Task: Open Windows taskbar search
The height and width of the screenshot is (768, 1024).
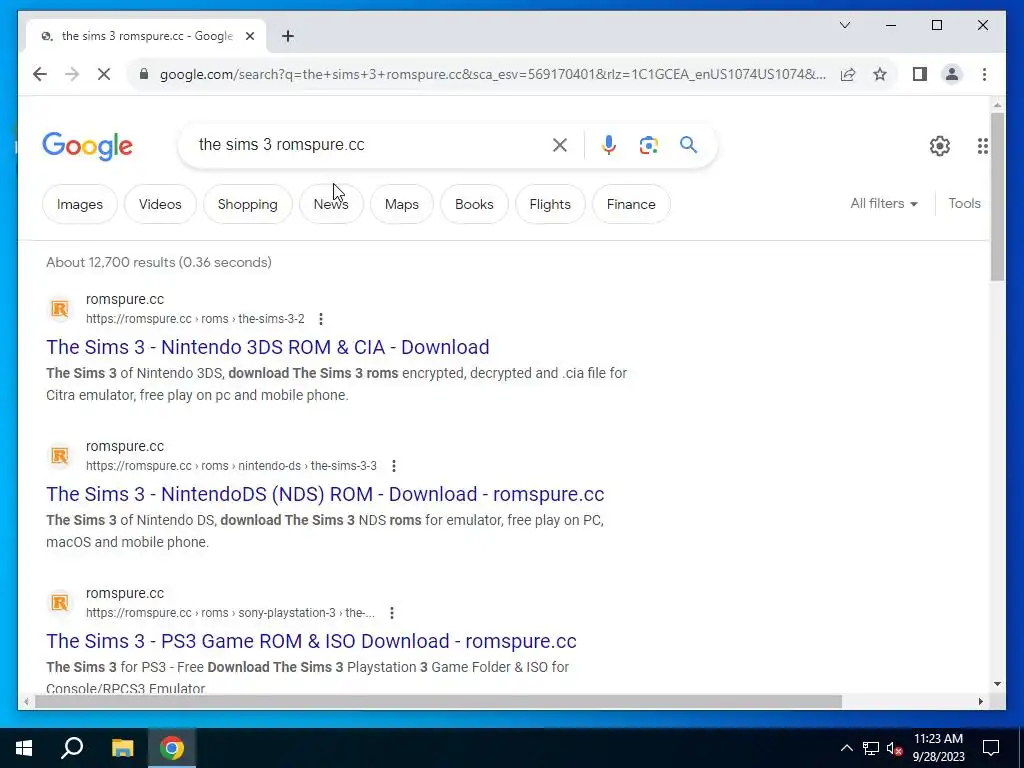Action: pyautogui.click(x=72, y=748)
